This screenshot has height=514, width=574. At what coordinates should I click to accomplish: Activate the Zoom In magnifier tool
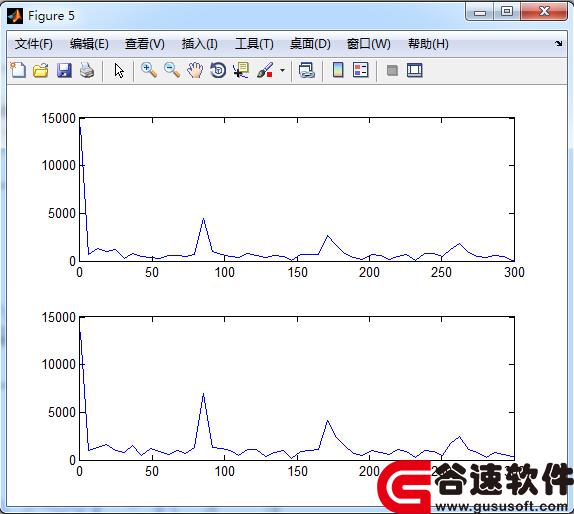coord(149,70)
